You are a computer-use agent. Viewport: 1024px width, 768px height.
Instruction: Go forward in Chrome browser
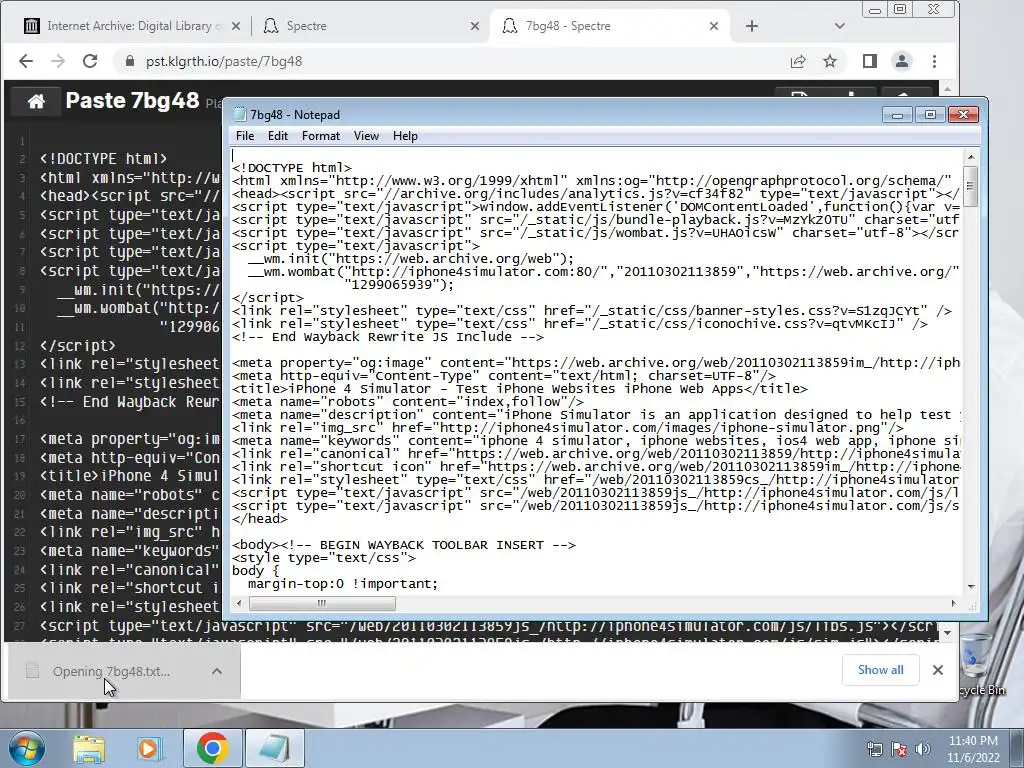click(58, 61)
